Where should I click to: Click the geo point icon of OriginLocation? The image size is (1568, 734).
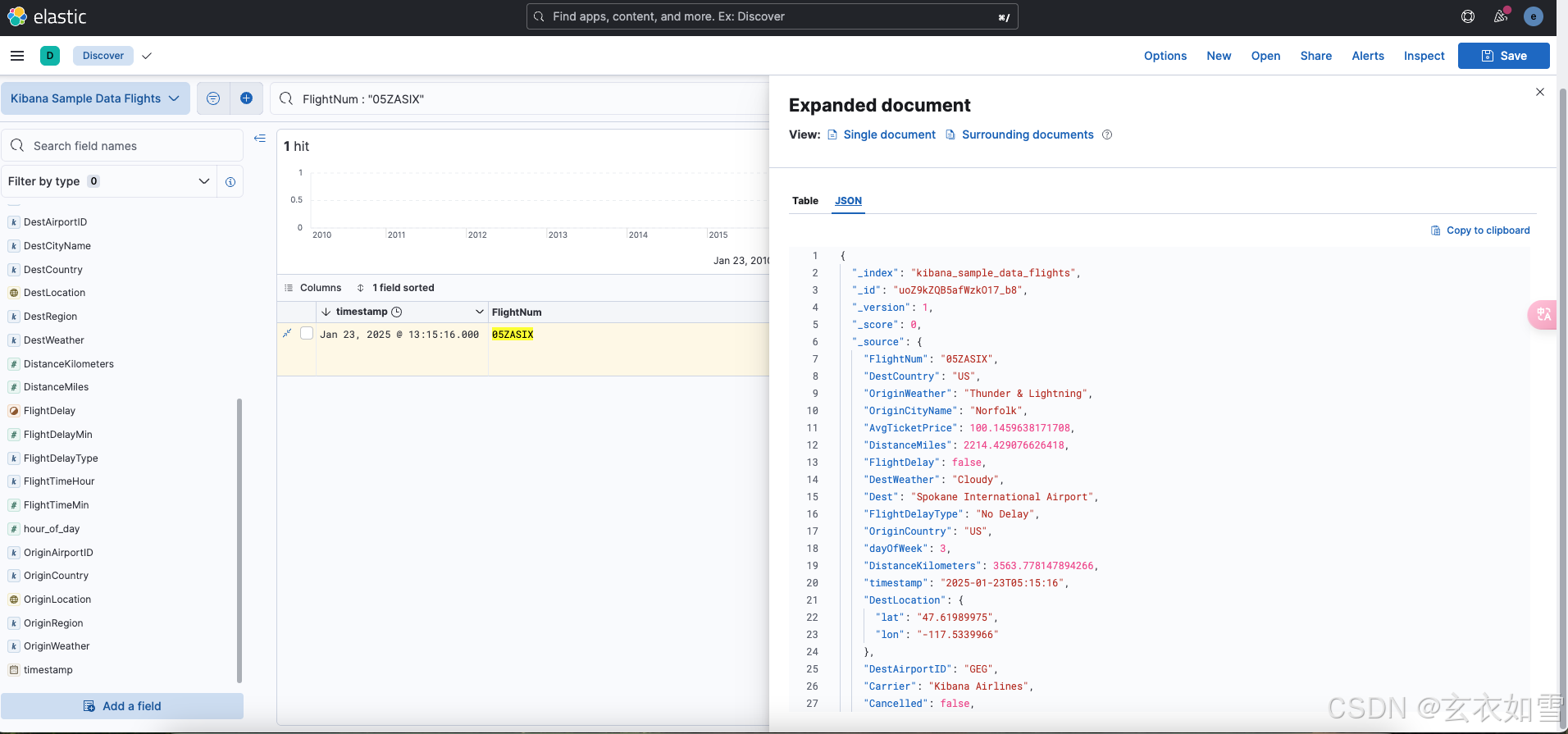point(14,600)
